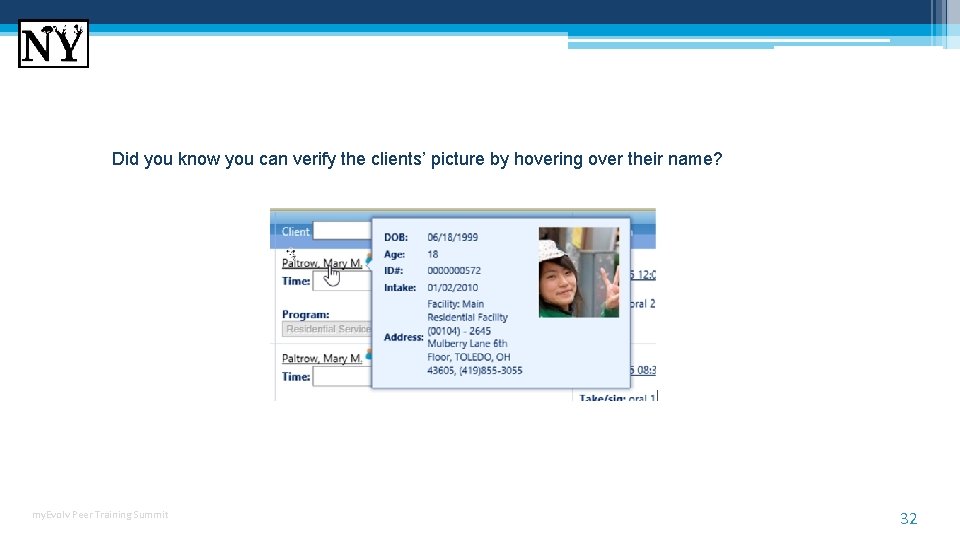960x540 pixels.
Task: Click the date link ending in 08:3
Action: [x=643, y=370]
